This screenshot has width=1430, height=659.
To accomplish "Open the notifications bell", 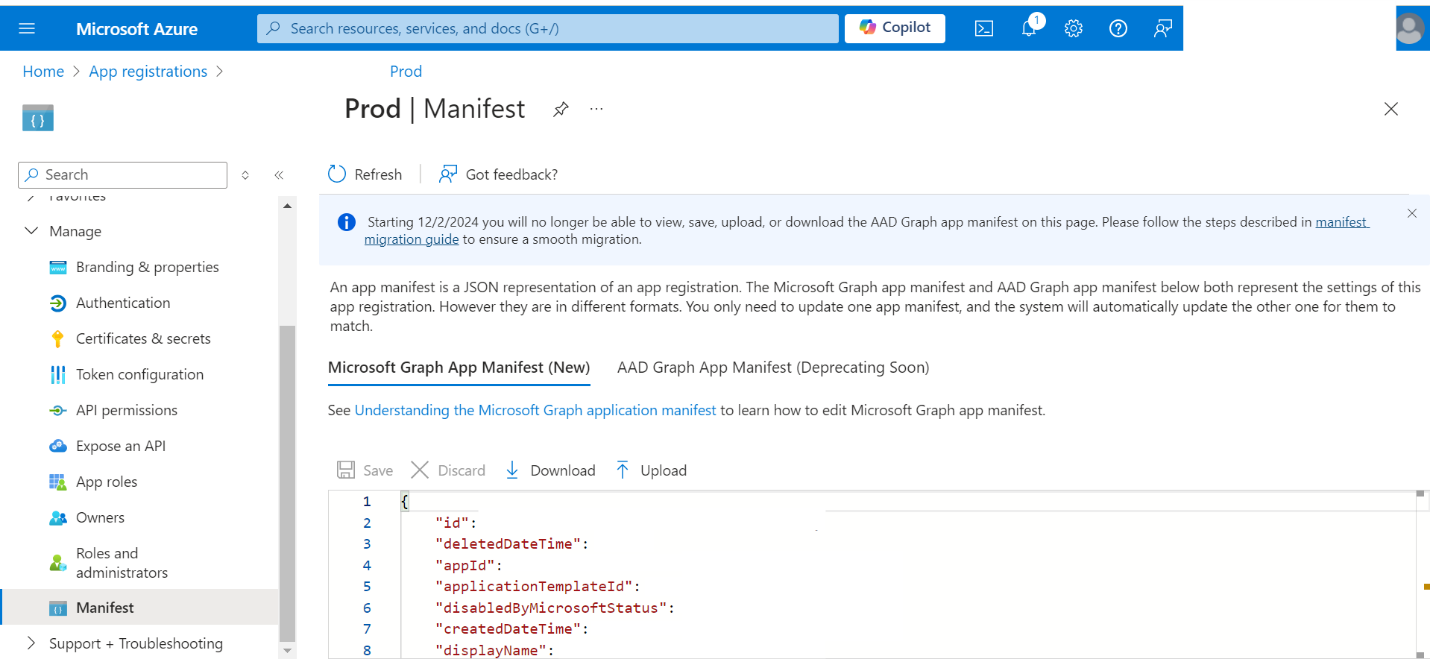I will tap(1030, 28).
